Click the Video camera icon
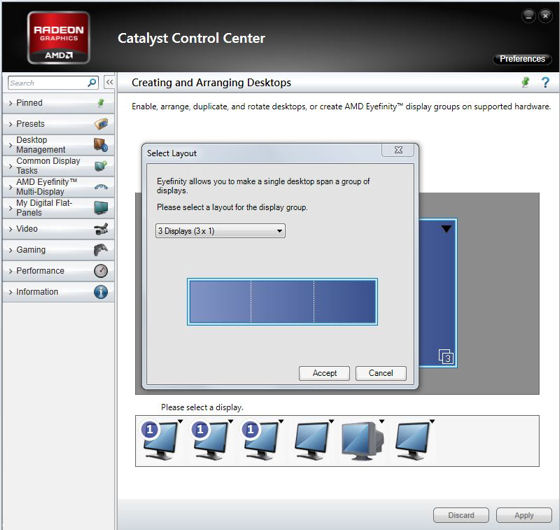560x530 pixels. coord(101,229)
